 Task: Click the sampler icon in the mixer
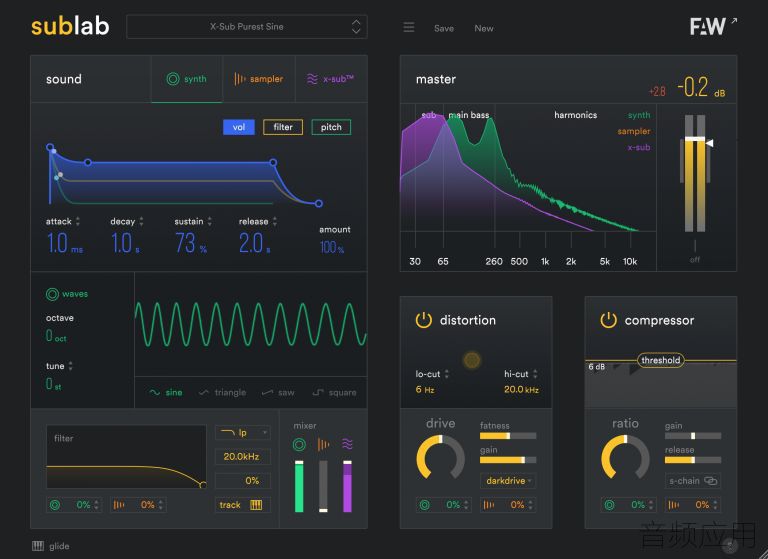pyautogui.click(x=323, y=444)
